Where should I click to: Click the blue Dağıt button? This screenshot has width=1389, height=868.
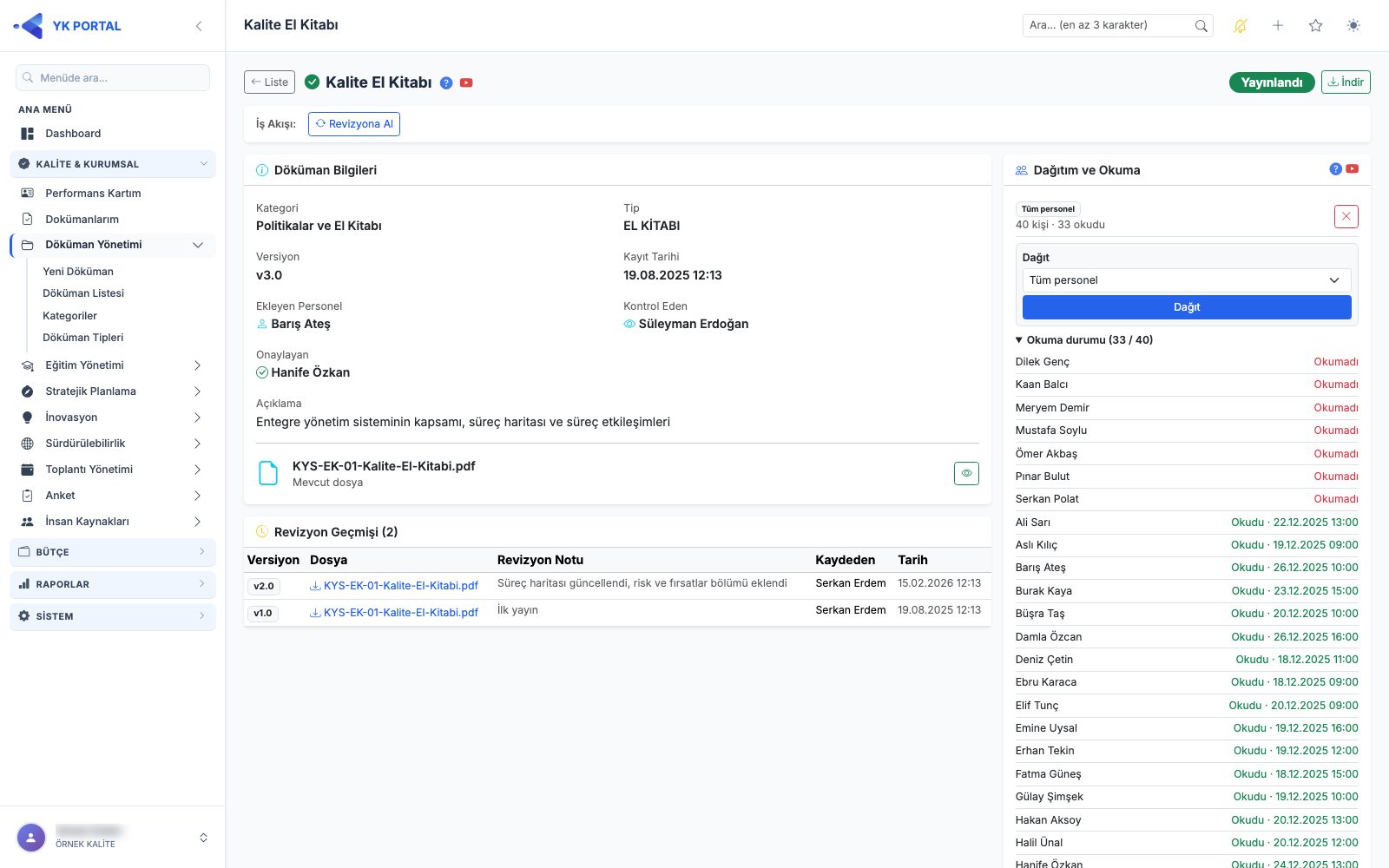click(x=1187, y=307)
